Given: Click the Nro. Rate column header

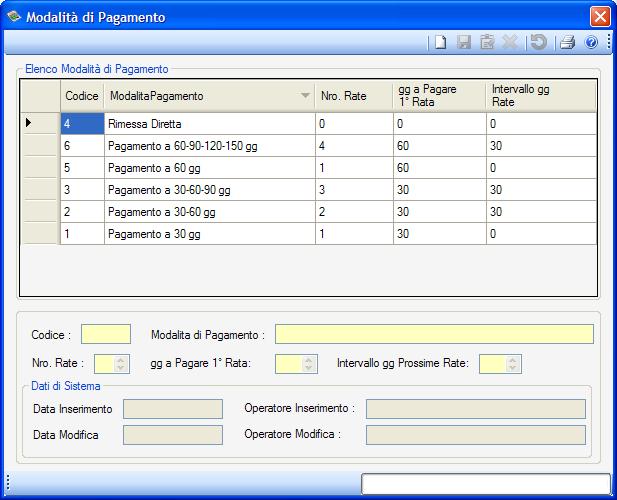Looking at the screenshot, I should coord(343,96).
